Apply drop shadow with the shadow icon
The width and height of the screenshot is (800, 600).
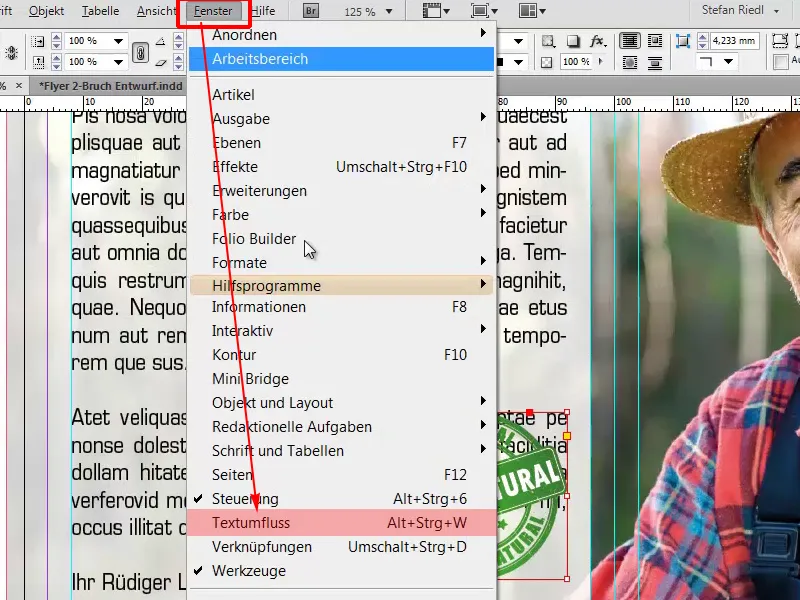point(573,41)
